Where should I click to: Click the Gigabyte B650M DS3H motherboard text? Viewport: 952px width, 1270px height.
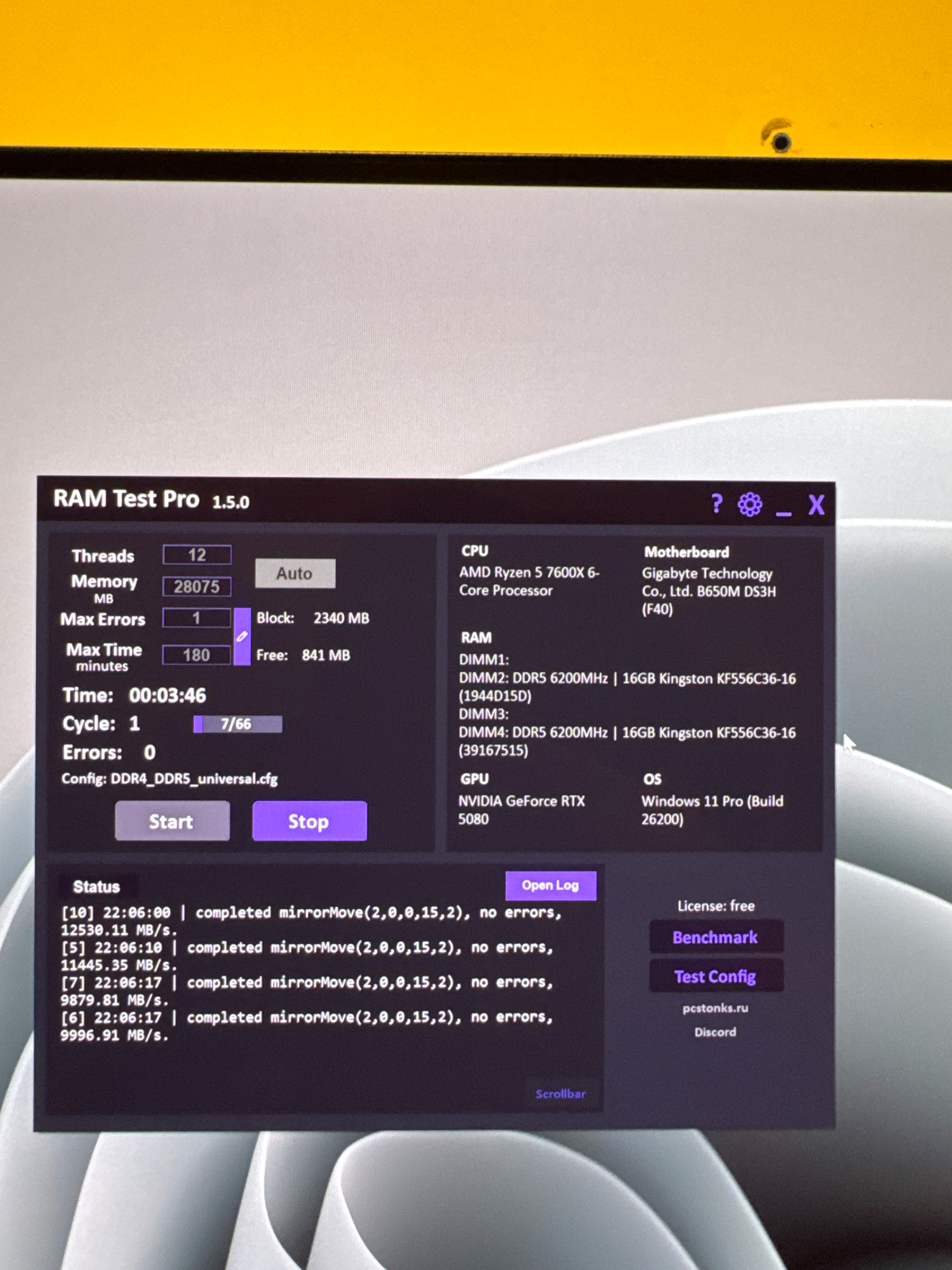click(708, 591)
